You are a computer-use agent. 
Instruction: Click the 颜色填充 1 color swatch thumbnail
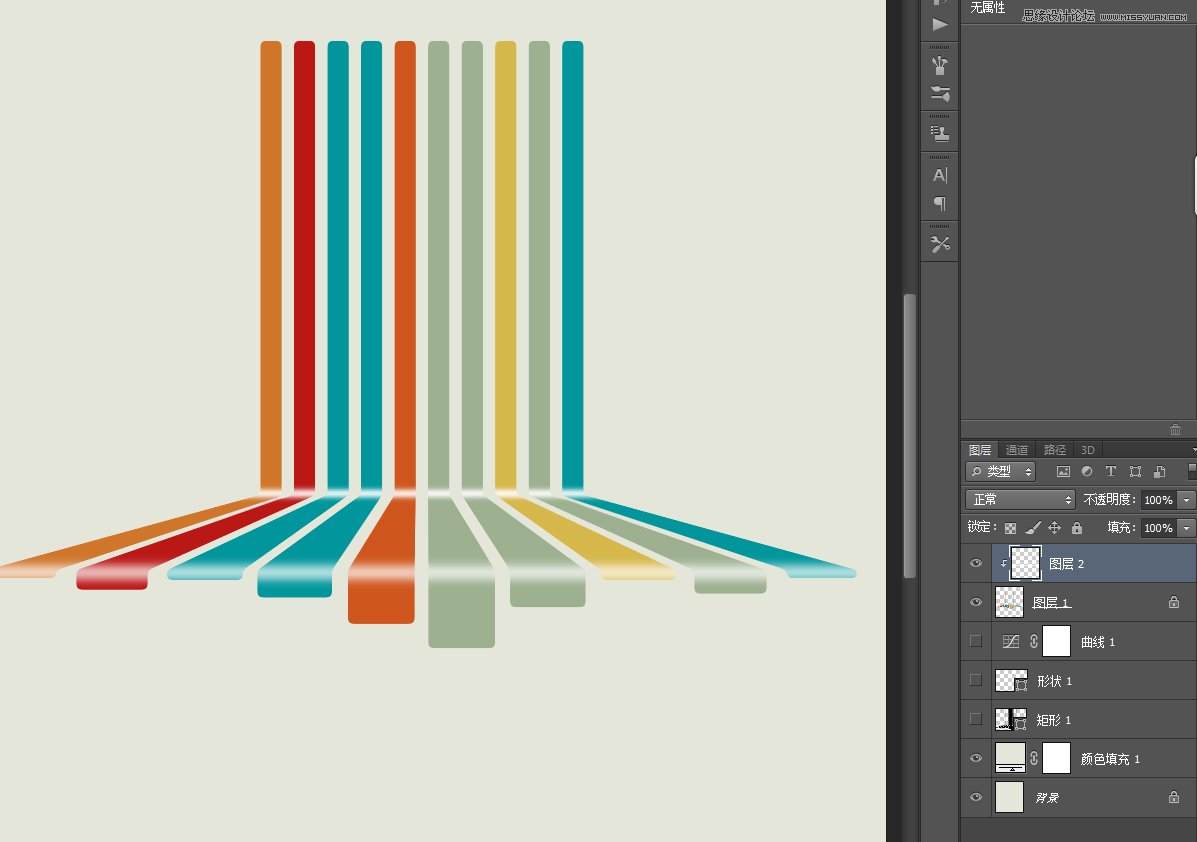click(1010, 758)
